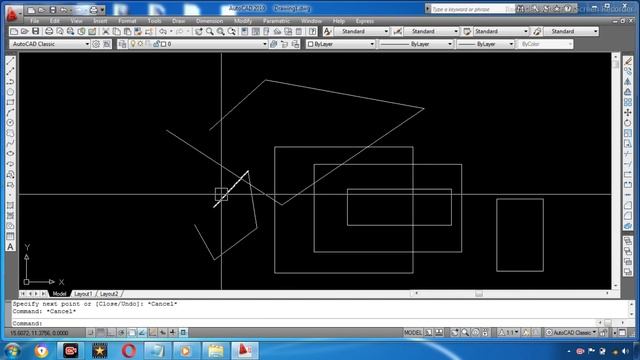The image size is (640, 360).
Task: Toggle Object Snap Tracking in status bar
Action: pos(142,333)
